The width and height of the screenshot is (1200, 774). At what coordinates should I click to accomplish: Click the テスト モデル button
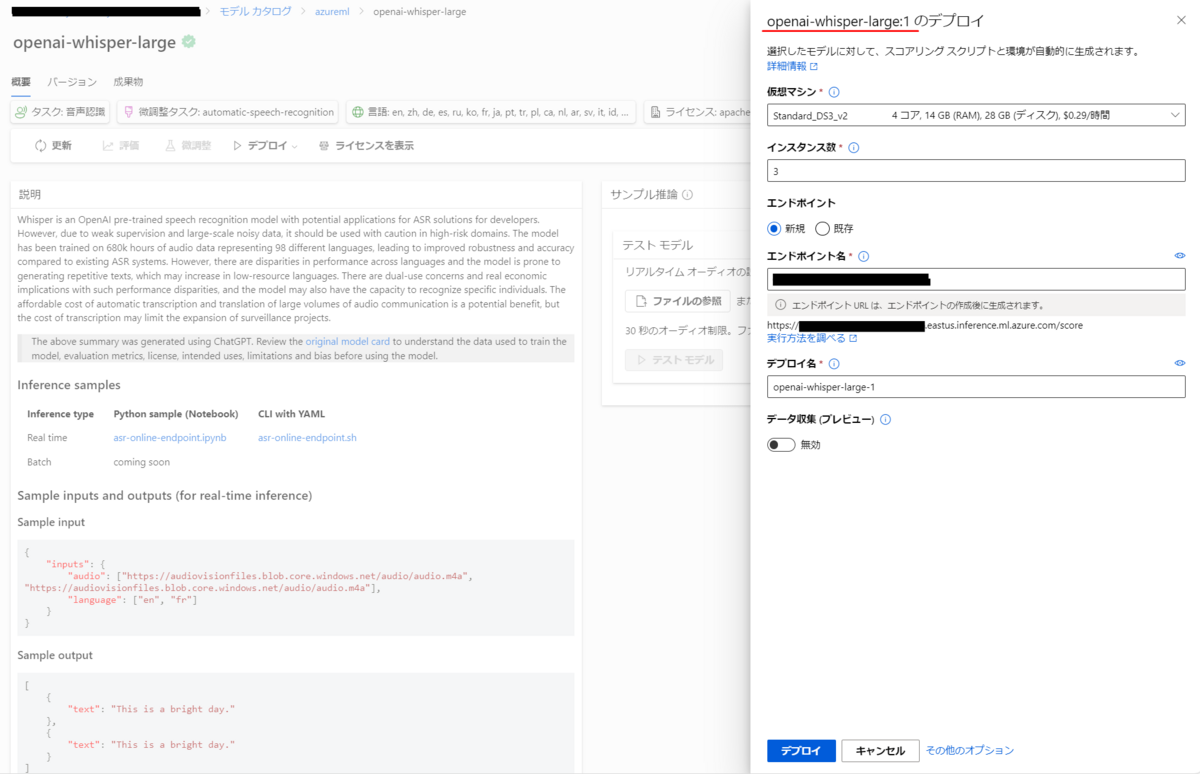point(674,360)
